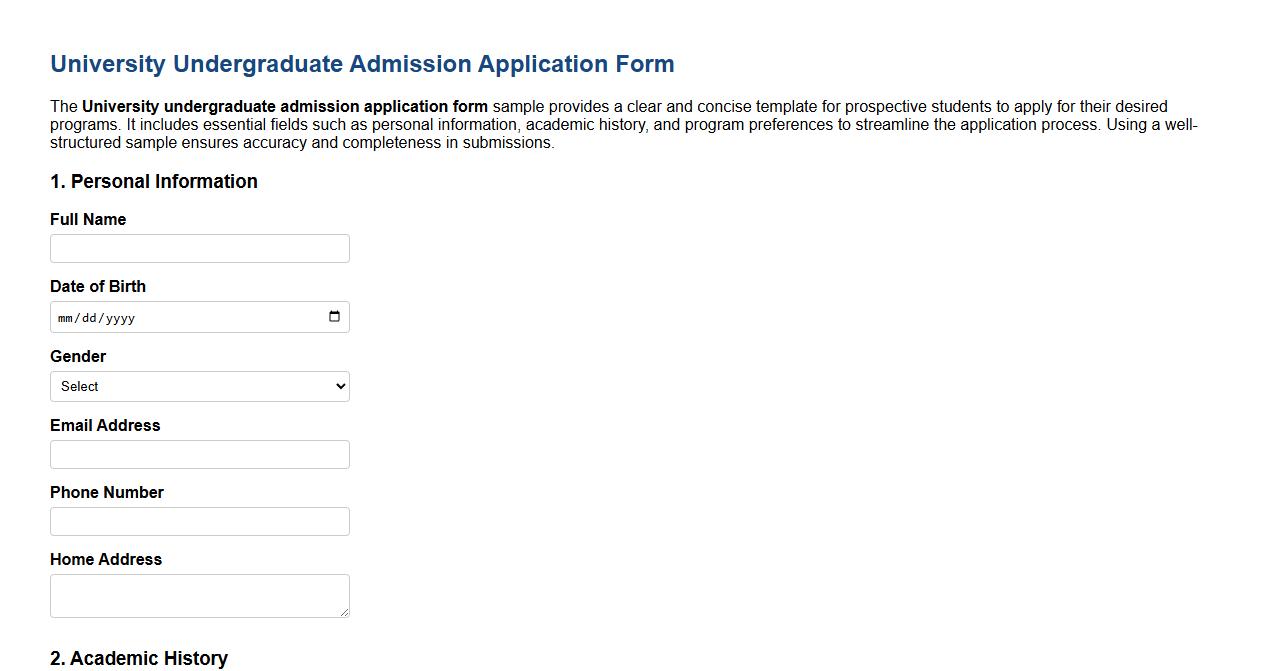Image resolution: width=1263 pixels, height=671 pixels.
Task: Click the Gender field label
Action: coord(77,356)
